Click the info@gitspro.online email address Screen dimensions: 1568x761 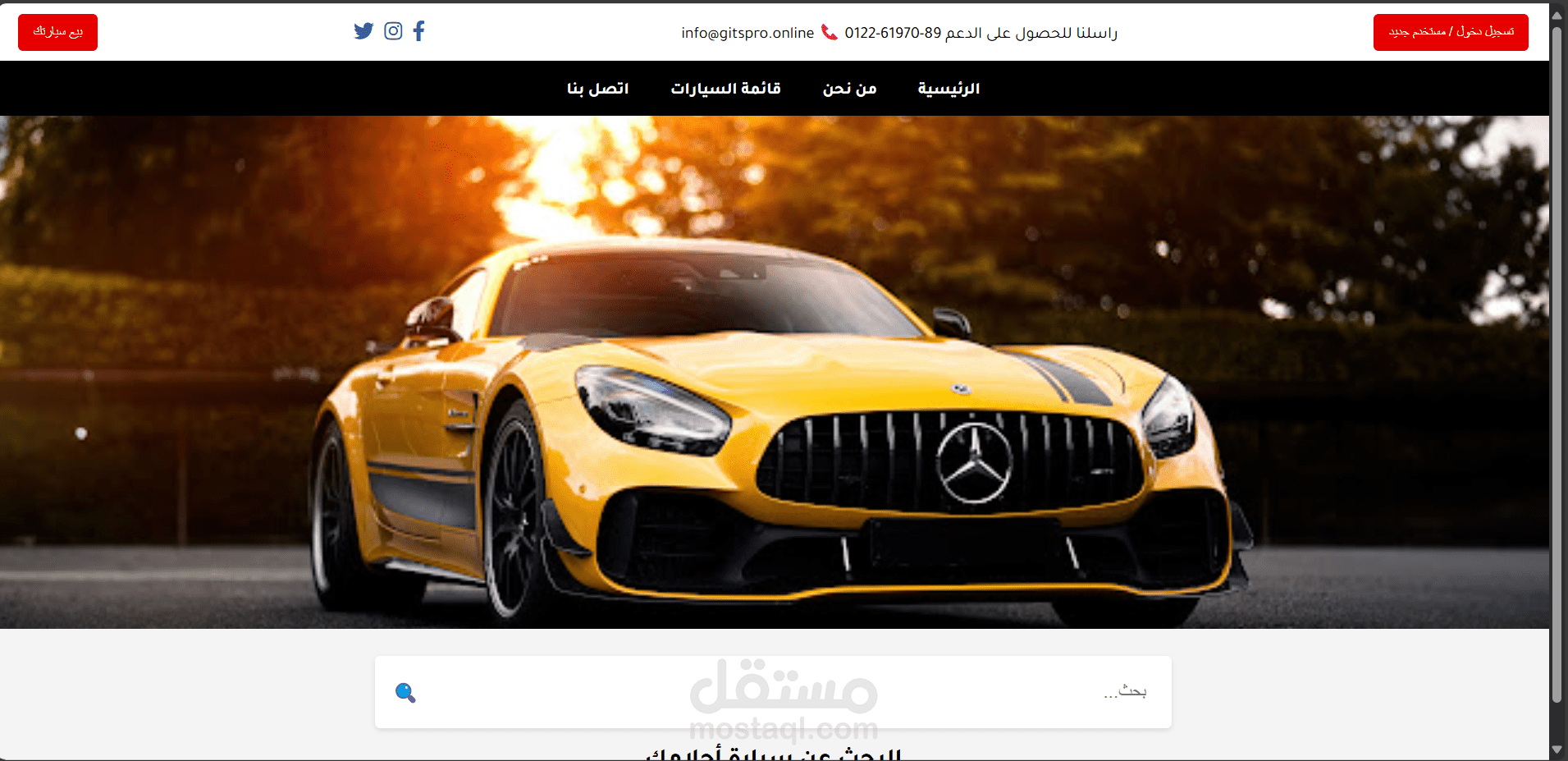tap(747, 33)
